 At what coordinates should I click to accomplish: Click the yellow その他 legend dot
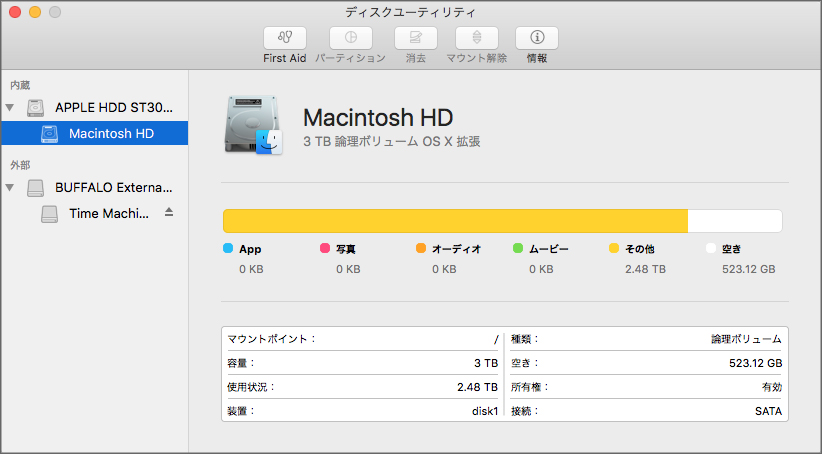pos(614,248)
